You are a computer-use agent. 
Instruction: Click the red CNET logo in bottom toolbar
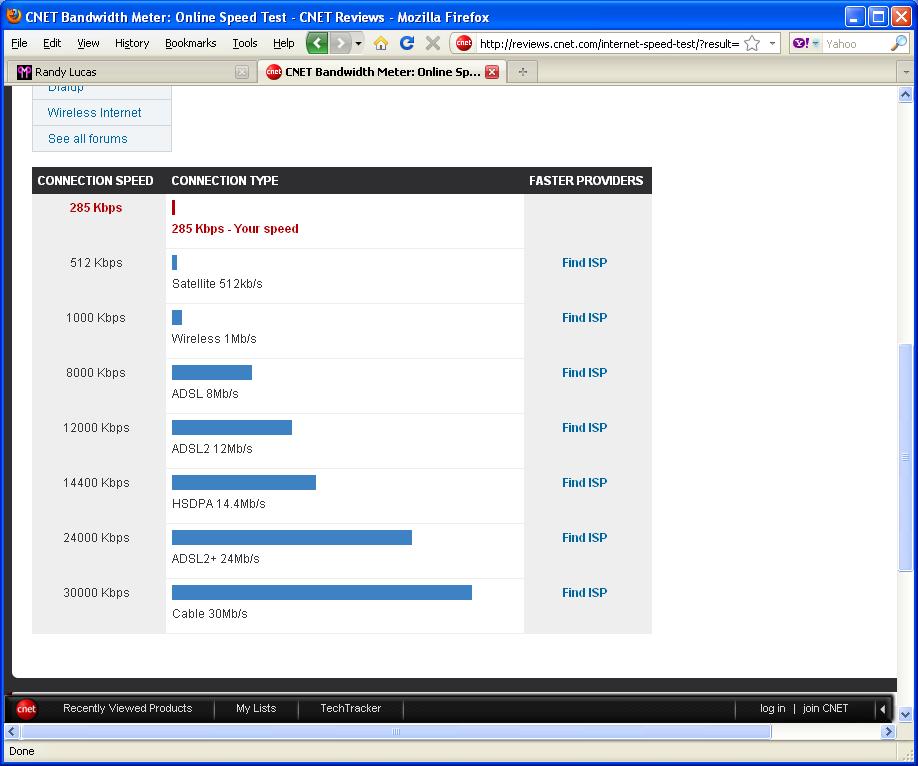pyautogui.click(x=26, y=709)
